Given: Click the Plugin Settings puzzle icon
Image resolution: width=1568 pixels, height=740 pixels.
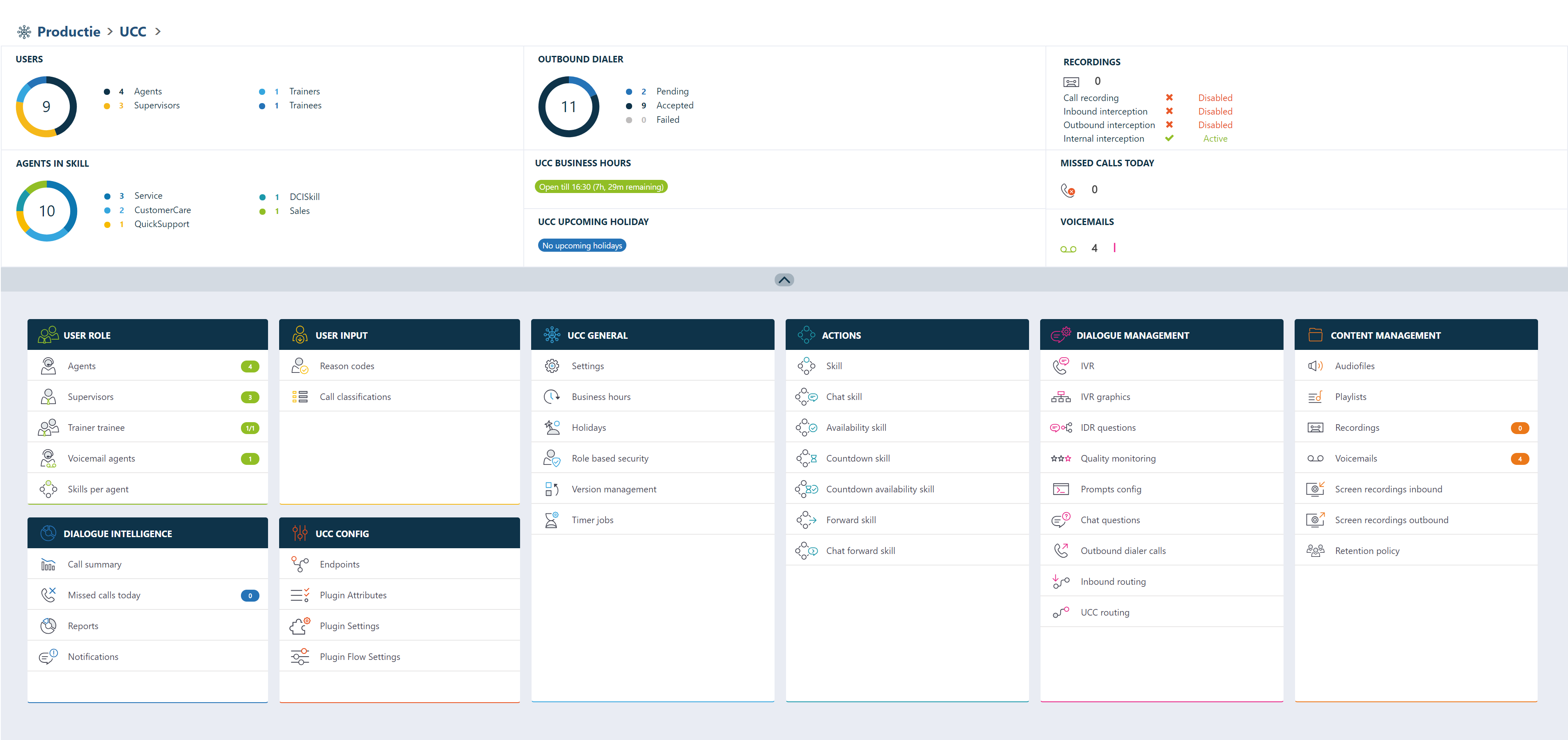Looking at the screenshot, I should click(x=300, y=626).
